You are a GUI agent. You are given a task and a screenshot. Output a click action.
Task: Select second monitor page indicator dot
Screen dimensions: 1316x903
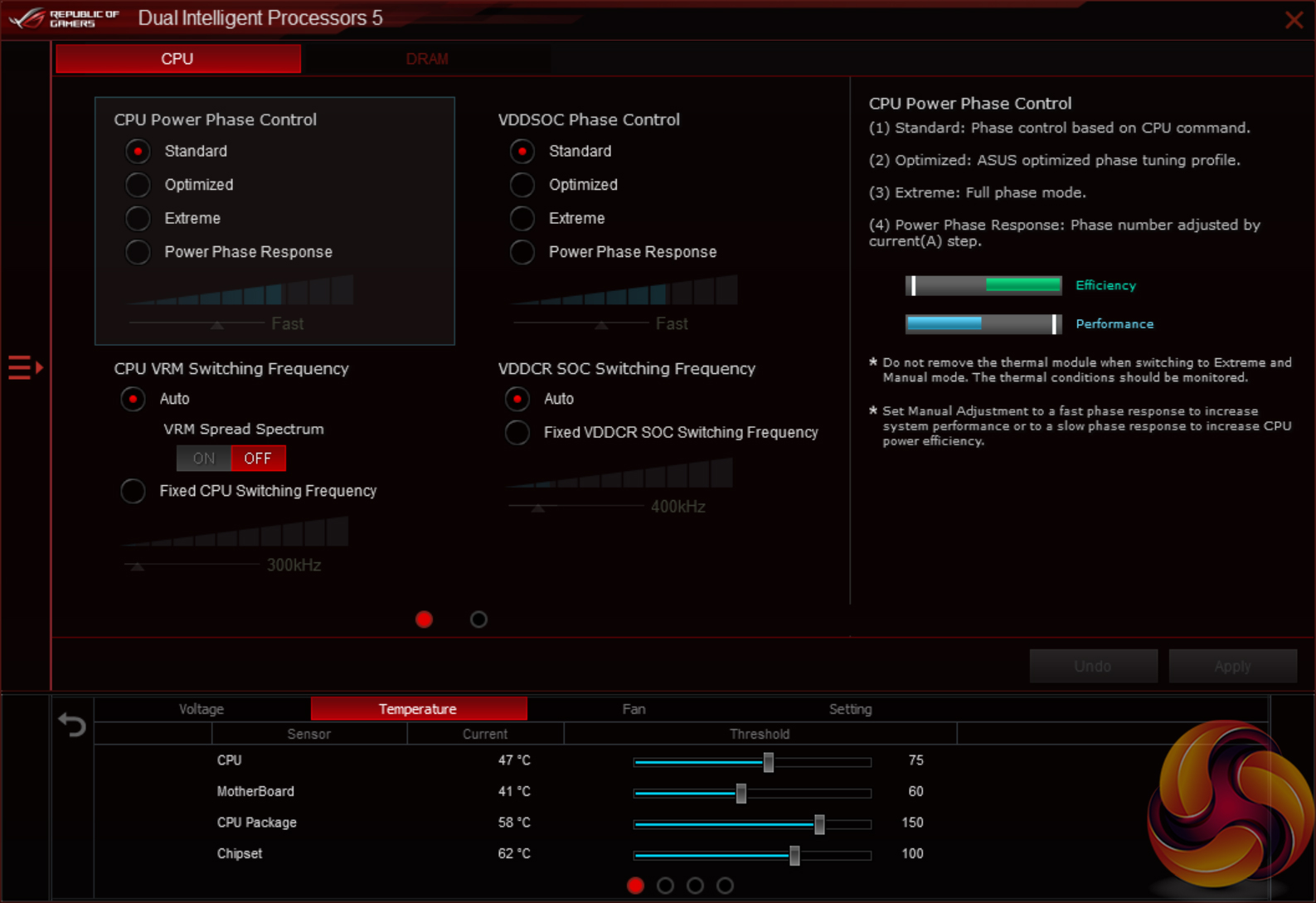click(665, 886)
